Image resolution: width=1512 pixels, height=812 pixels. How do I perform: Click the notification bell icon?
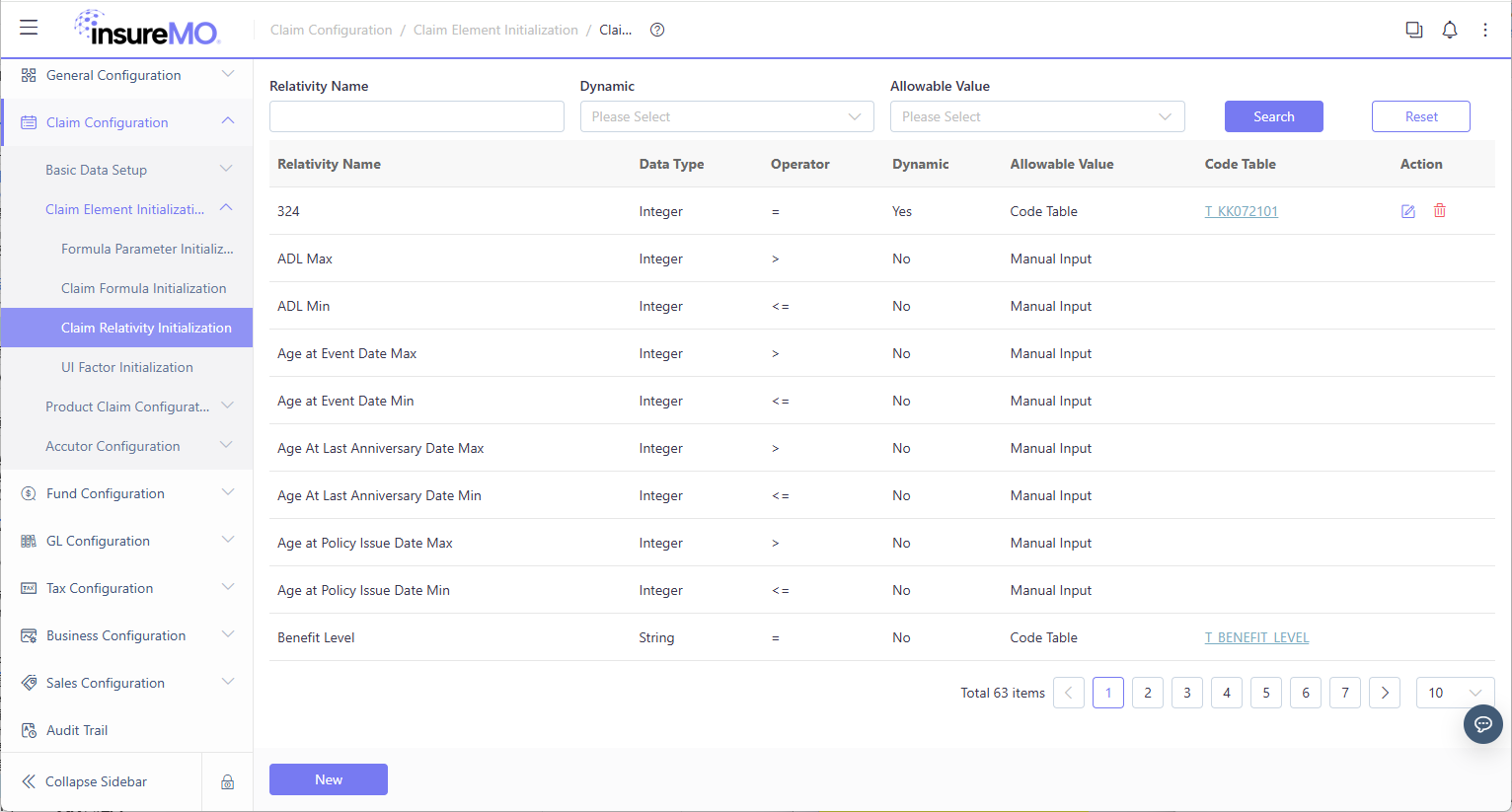click(1450, 30)
